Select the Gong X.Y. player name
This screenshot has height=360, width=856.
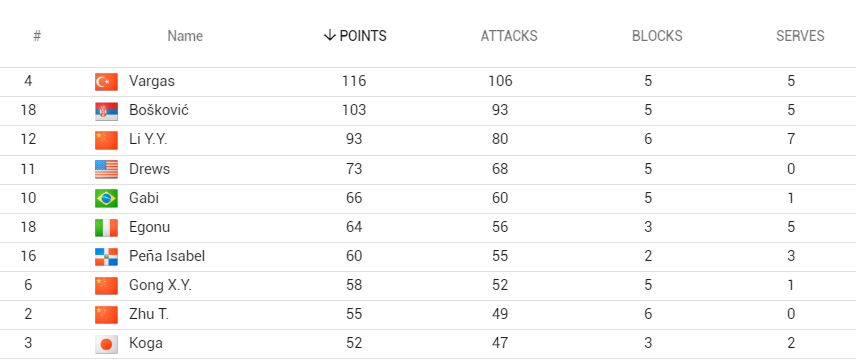(x=160, y=285)
